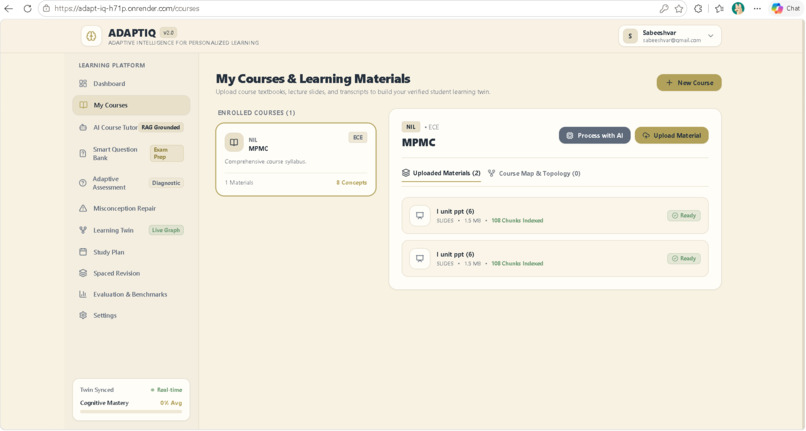
Task: Click the Learning Twin branch icon
Action: click(x=83, y=230)
